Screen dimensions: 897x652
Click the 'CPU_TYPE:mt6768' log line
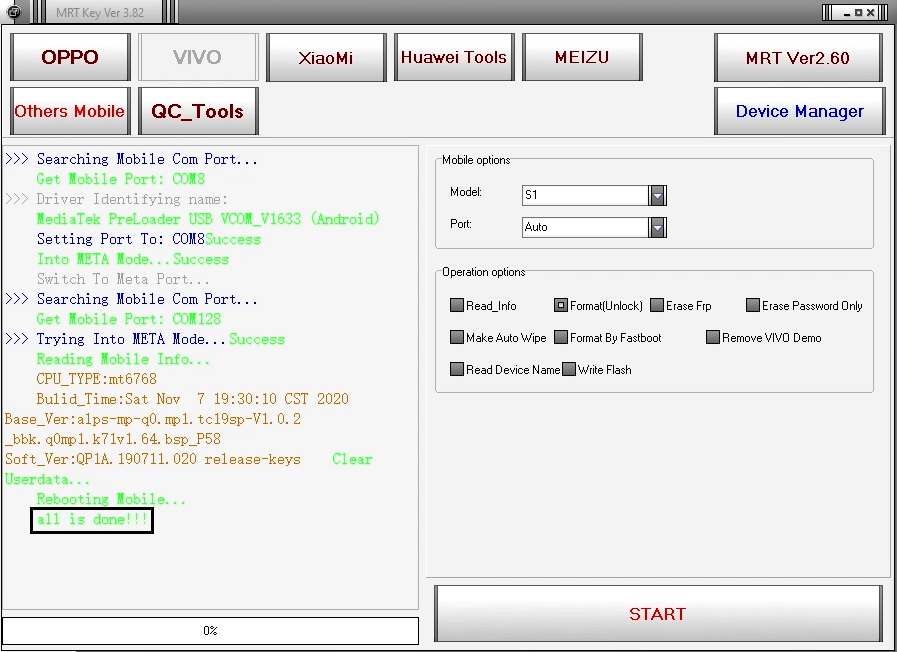[x=97, y=379]
